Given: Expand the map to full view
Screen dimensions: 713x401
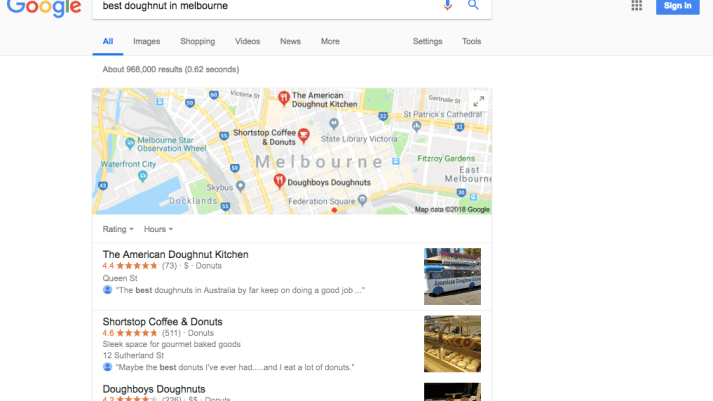Looking at the screenshot, I should [x=478, y=101].
